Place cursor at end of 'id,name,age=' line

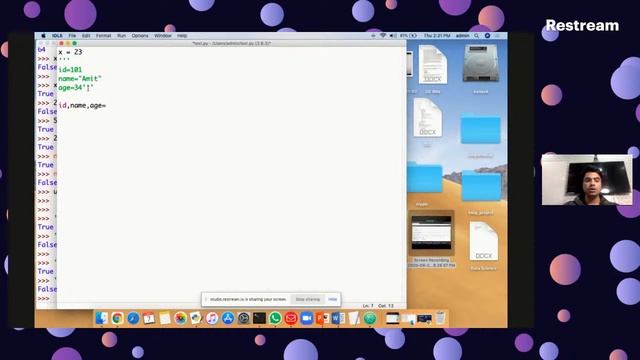[x=107, y=105]
